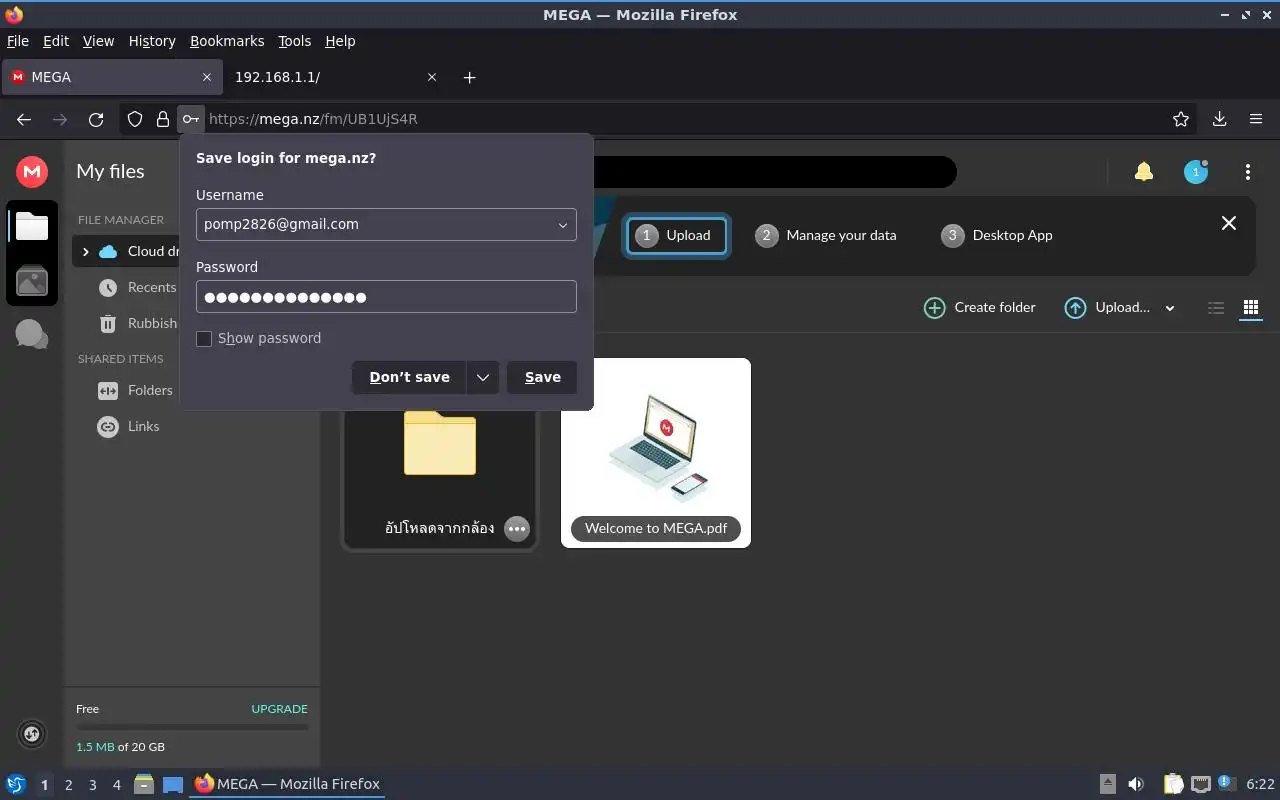Open the Firefox downloads panel
The height and width of the screenshot is (800, 1280).
pos(1220,119)
